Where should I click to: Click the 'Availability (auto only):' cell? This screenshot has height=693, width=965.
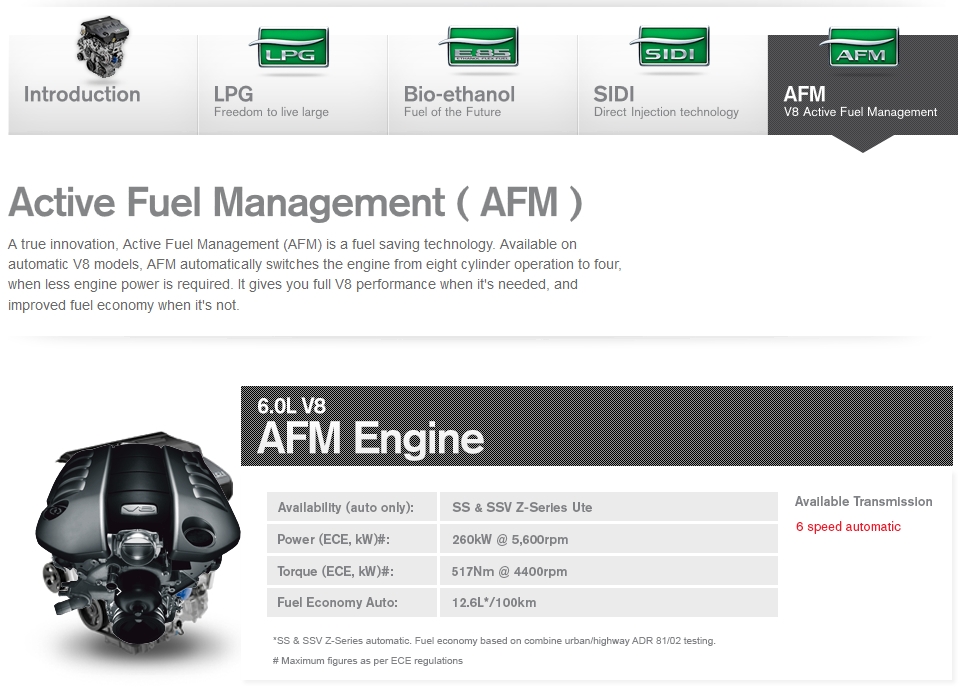coord(352,507)
